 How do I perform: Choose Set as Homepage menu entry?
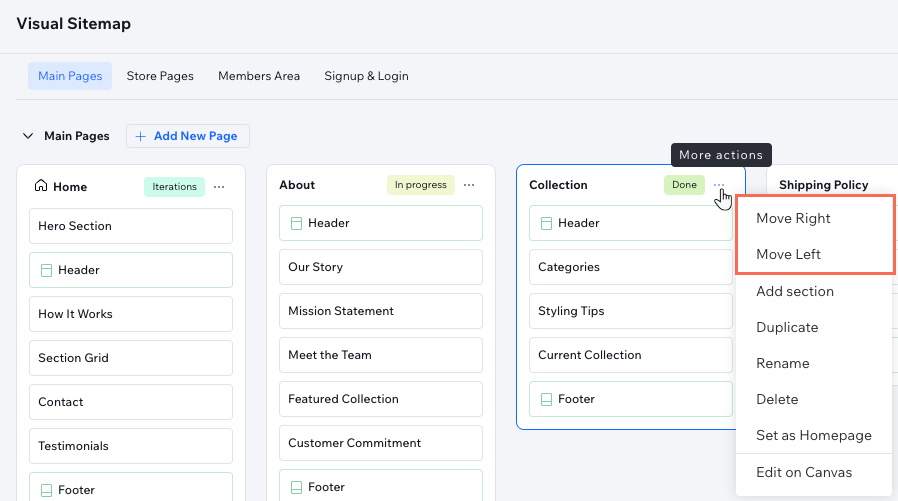click(x=813, y=436)
